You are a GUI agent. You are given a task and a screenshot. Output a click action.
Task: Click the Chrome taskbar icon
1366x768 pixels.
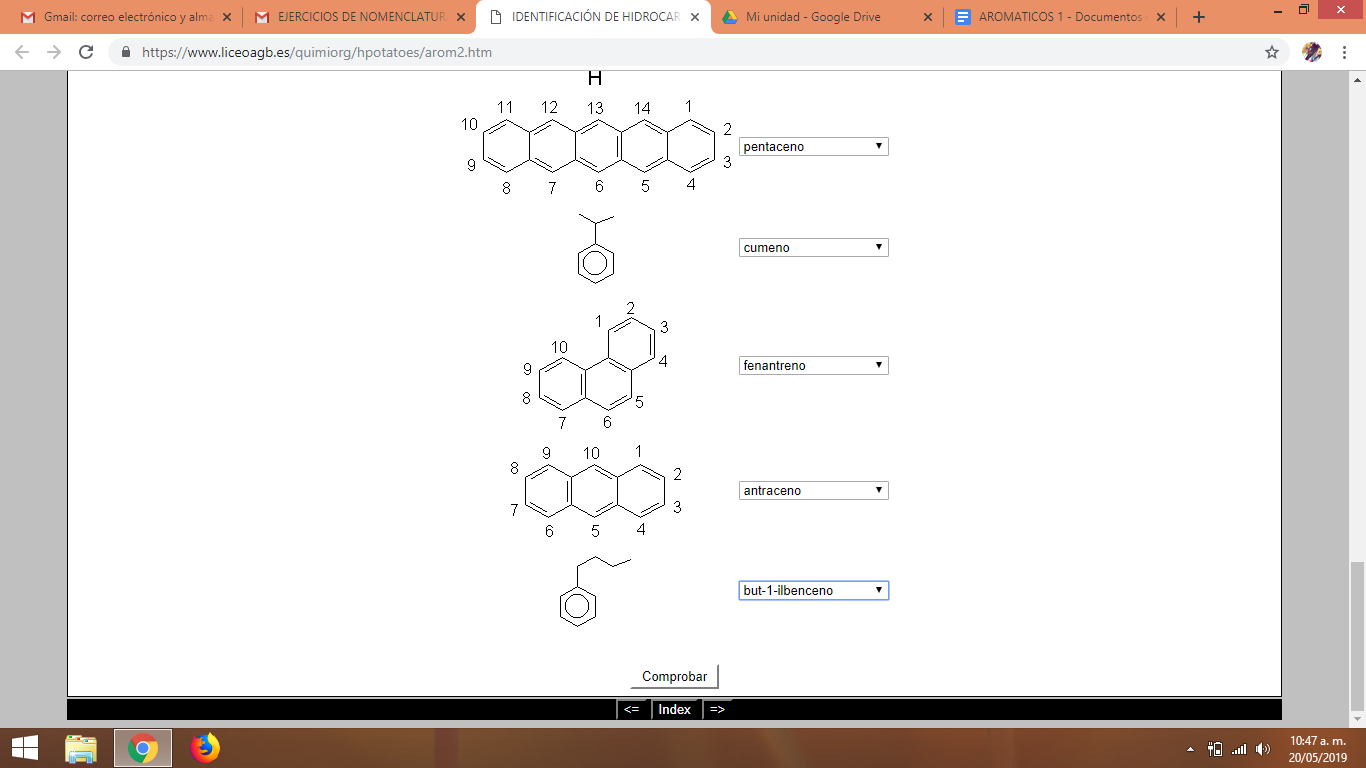pos(143,748)
